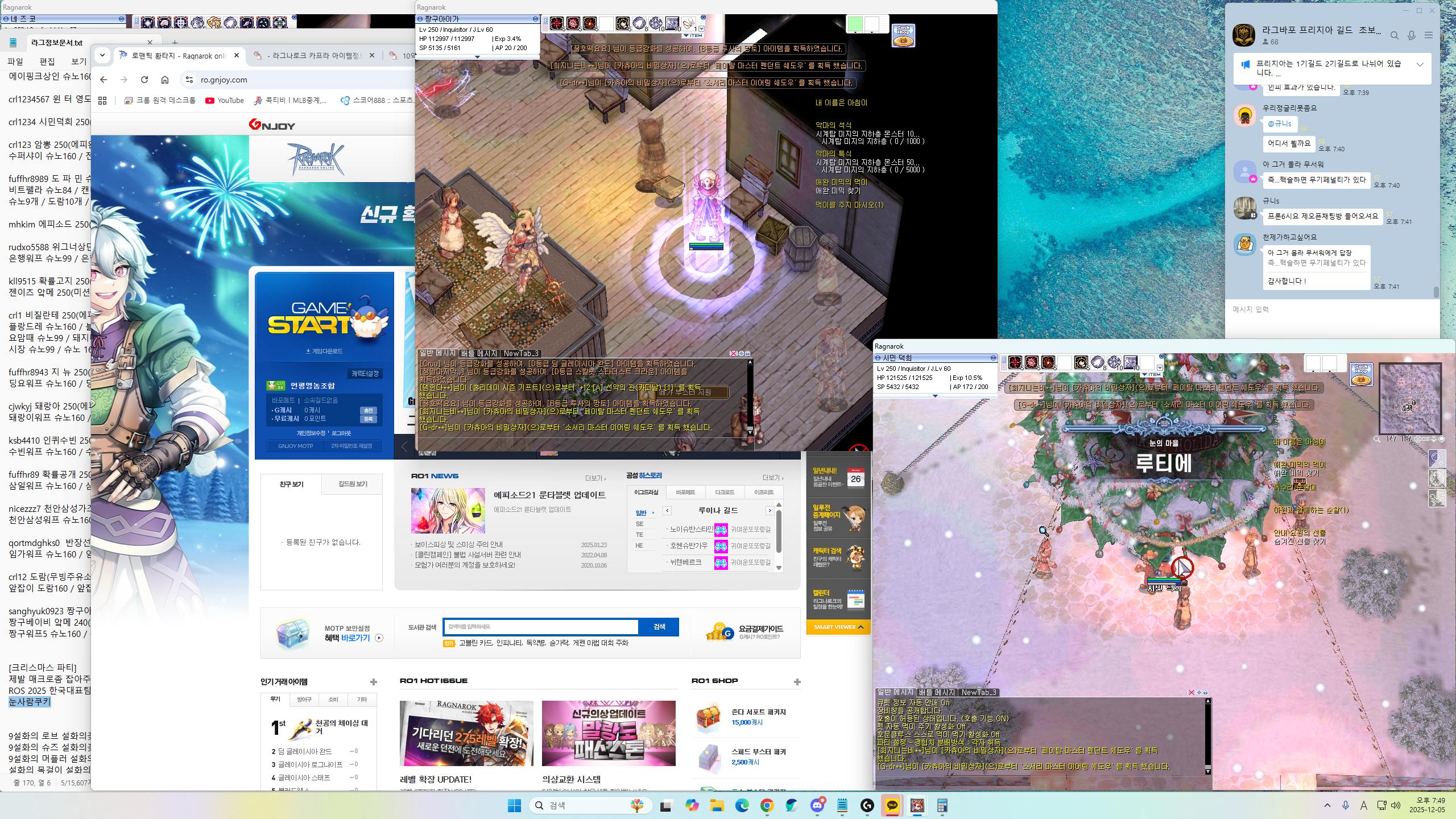Toggle the ITEM hotkey bar expander

pos(693,36)
